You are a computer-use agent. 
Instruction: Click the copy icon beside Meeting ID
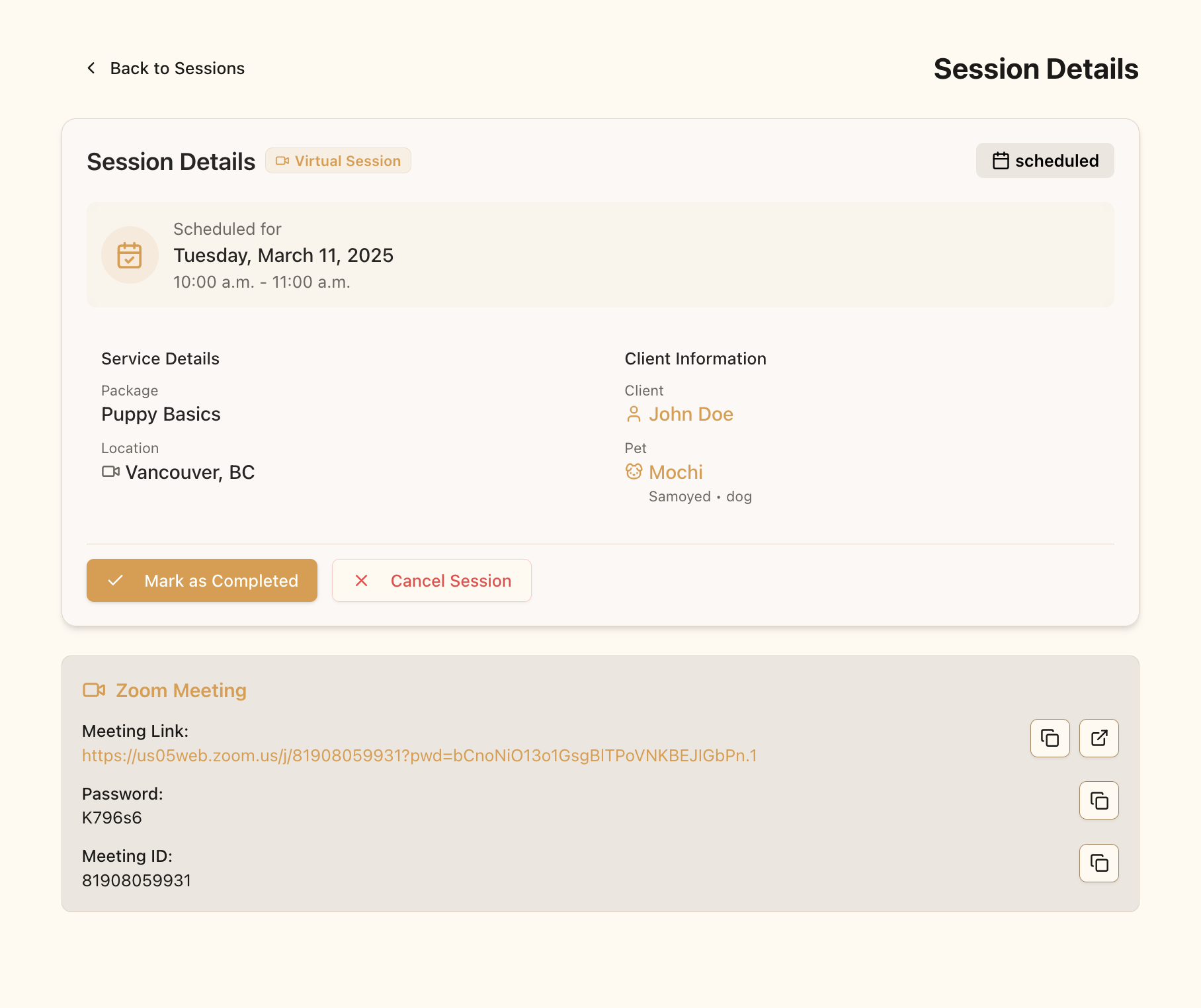[1098, 863]
